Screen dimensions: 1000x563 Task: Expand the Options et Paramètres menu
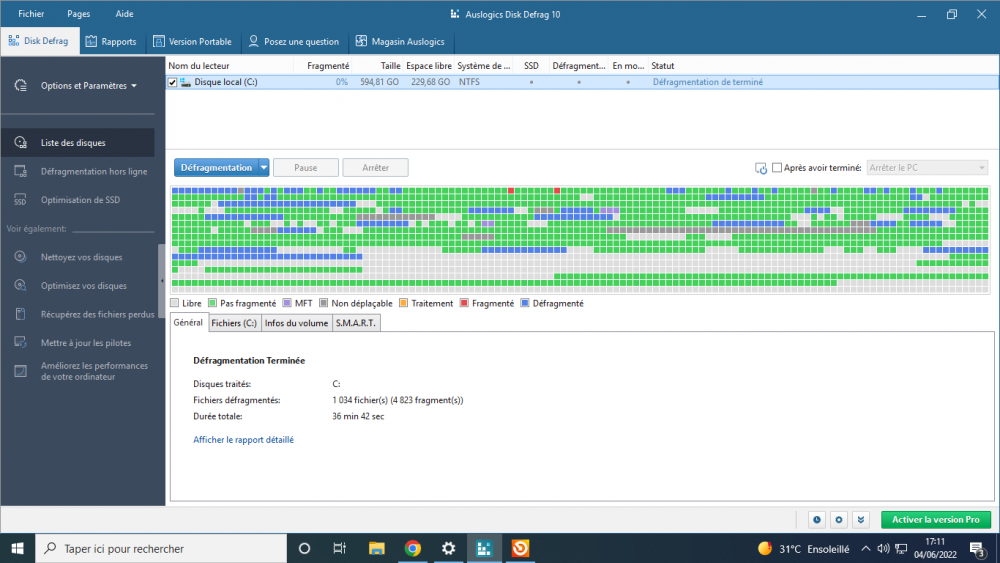(x=89, y=86)
